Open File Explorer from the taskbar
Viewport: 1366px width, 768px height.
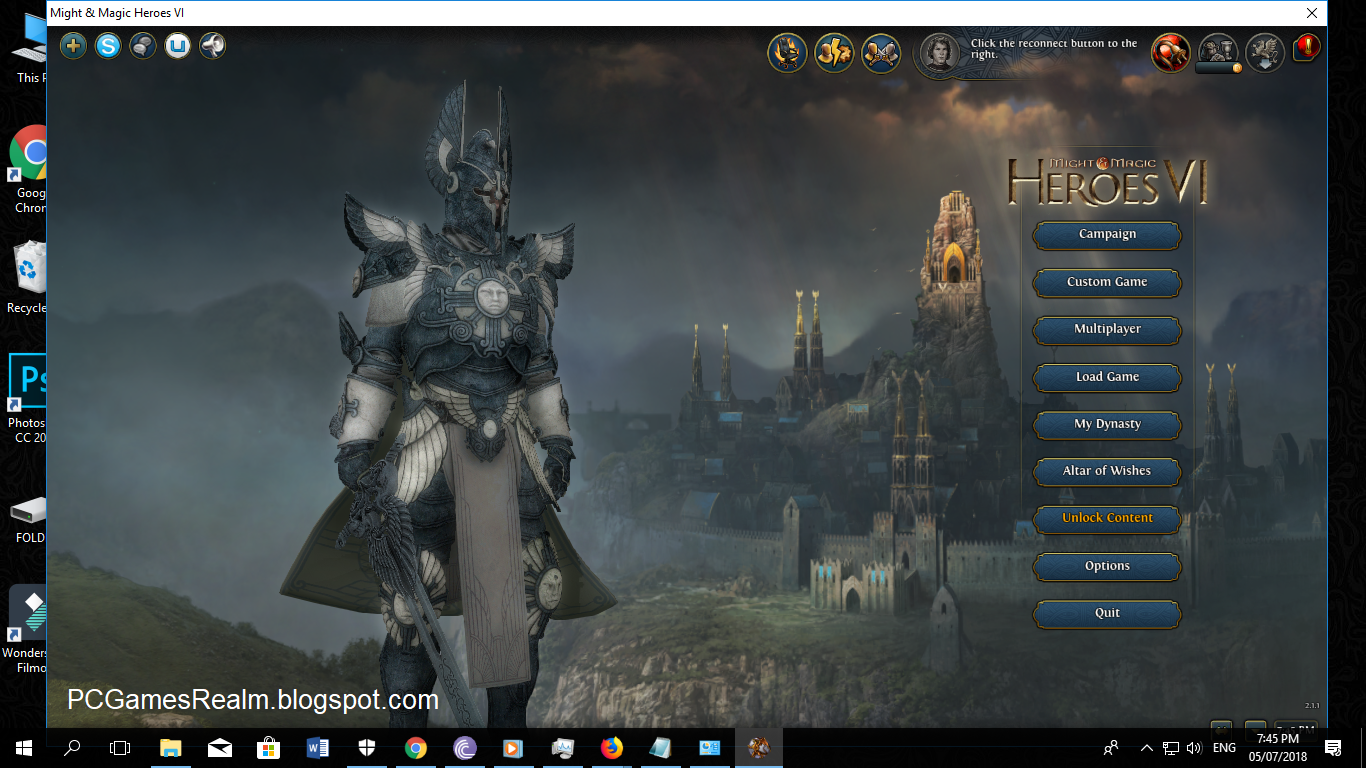click(x=171, y=747)
